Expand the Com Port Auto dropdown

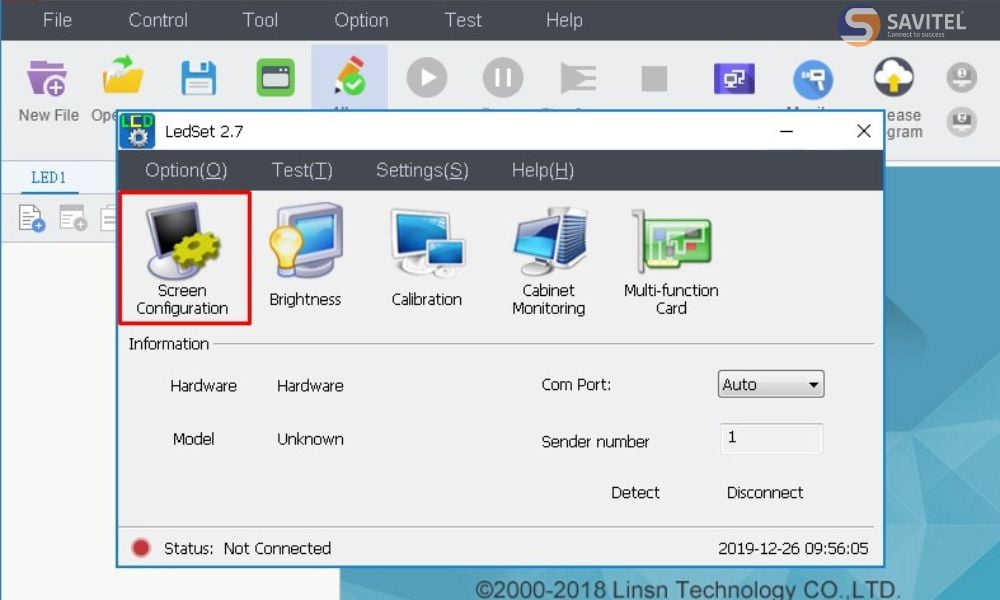coord(771,384)
